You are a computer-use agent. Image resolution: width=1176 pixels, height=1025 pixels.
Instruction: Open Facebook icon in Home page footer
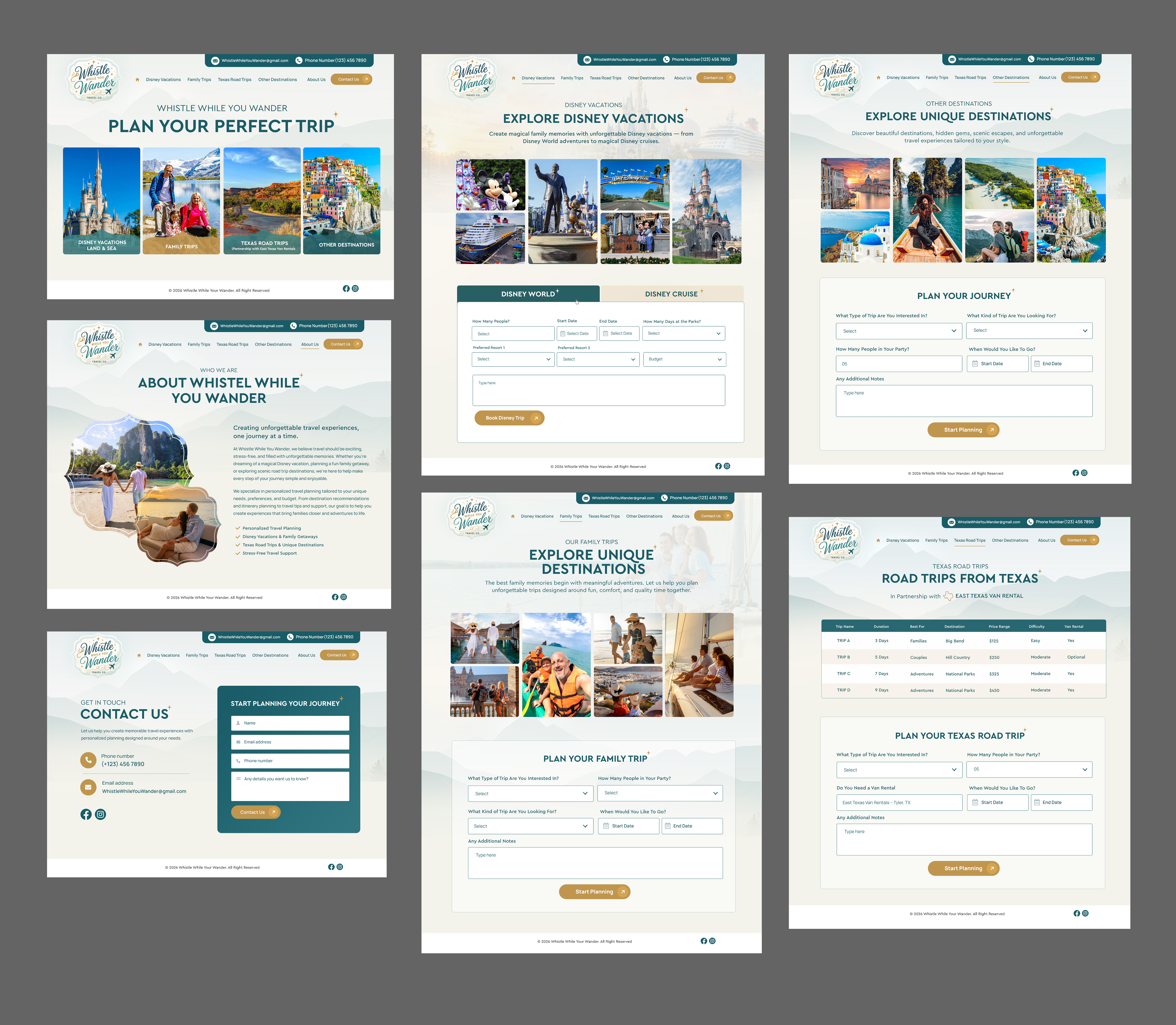(346, 289)
